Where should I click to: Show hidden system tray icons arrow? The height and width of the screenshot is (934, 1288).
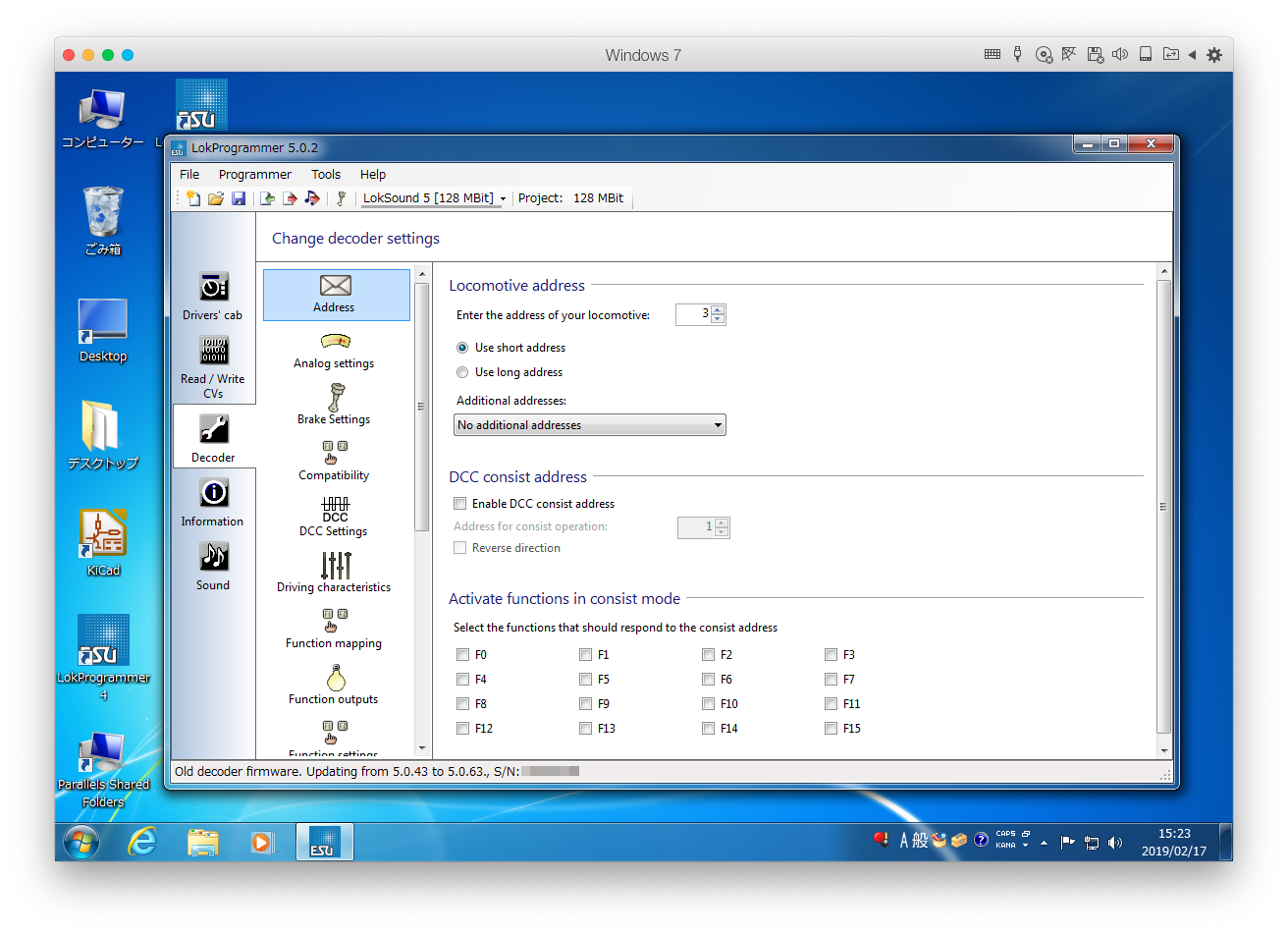pos(1044,842)
